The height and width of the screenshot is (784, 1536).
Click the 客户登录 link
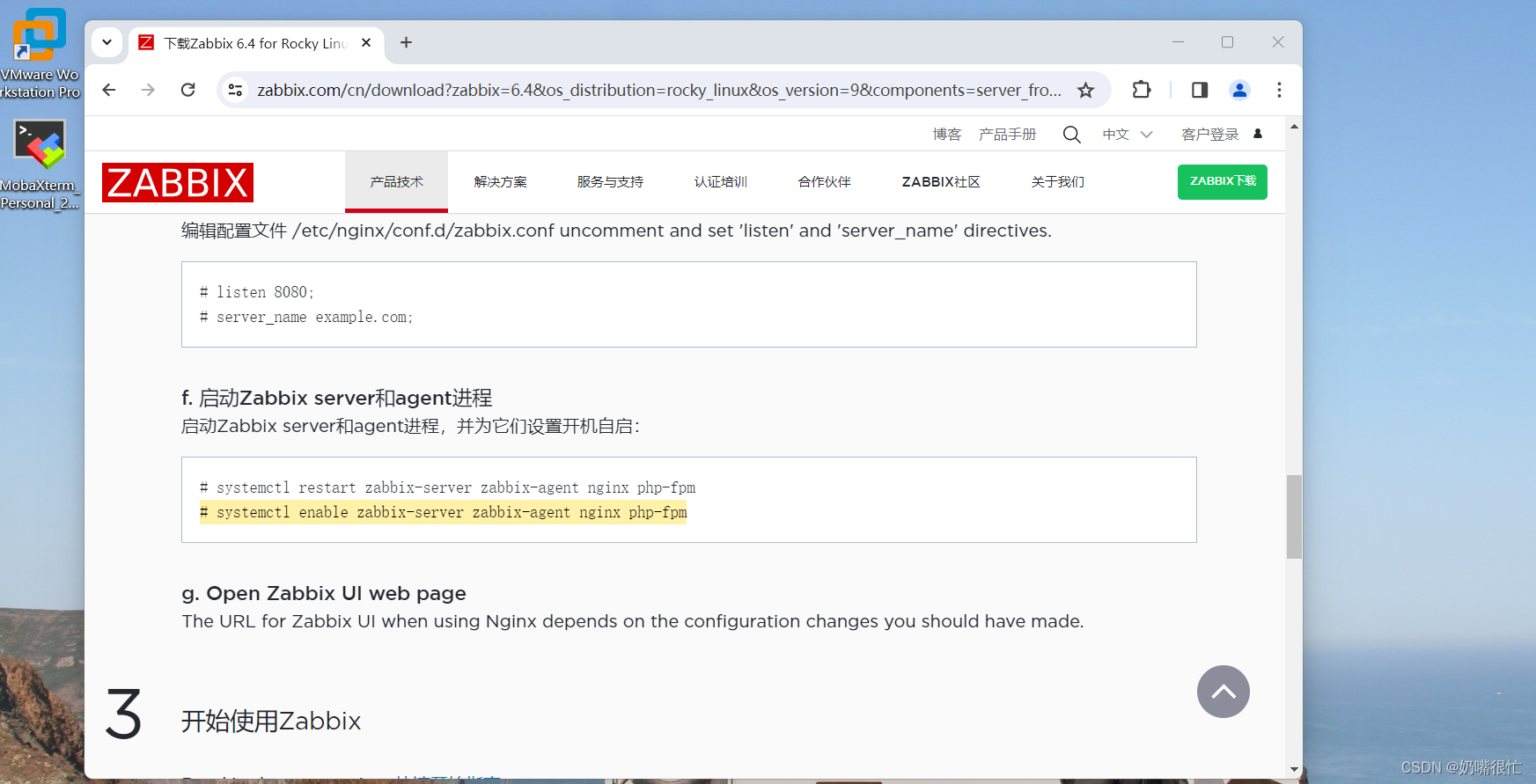click(1209, 135)
